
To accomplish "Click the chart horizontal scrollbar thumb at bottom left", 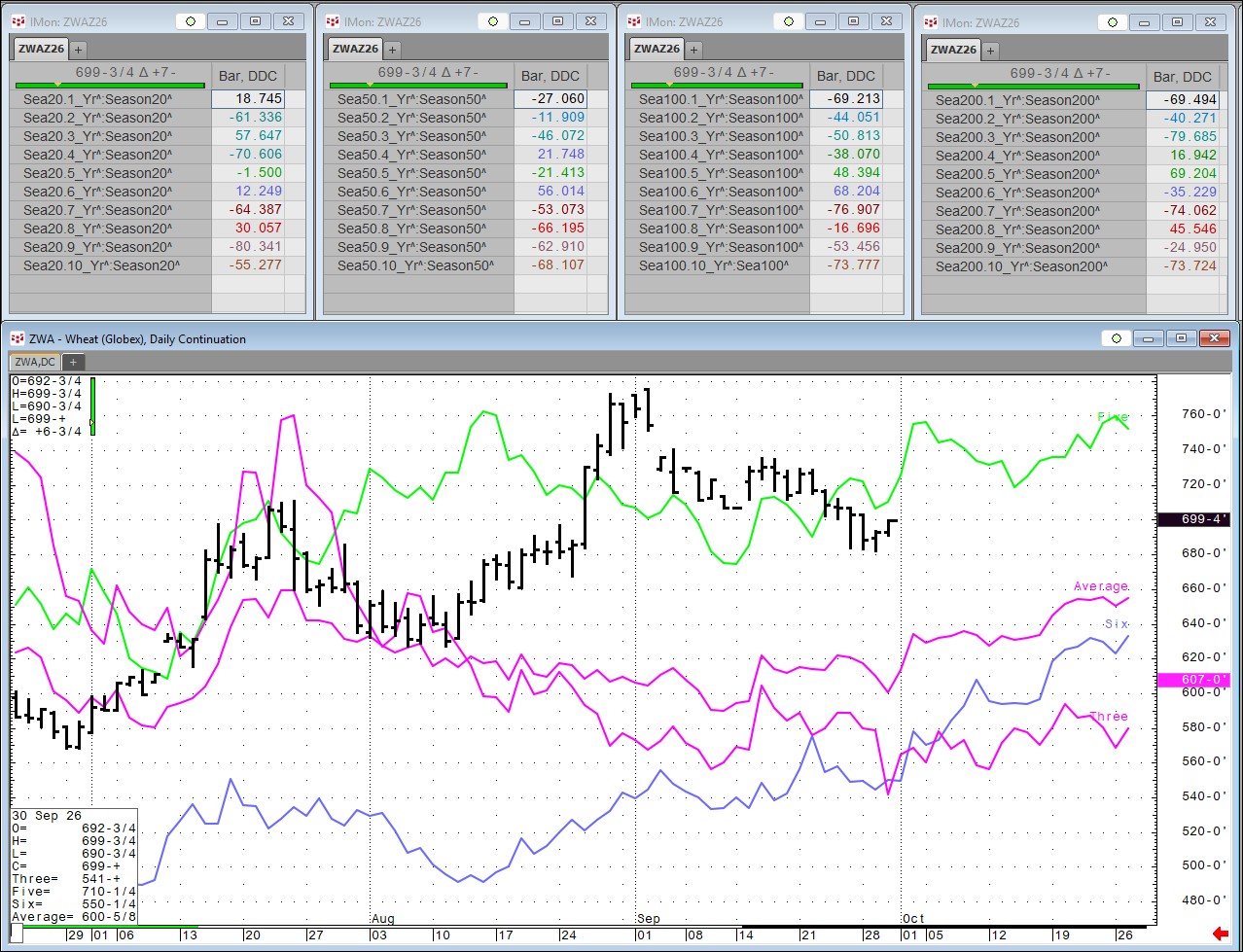I will (17, 933).
